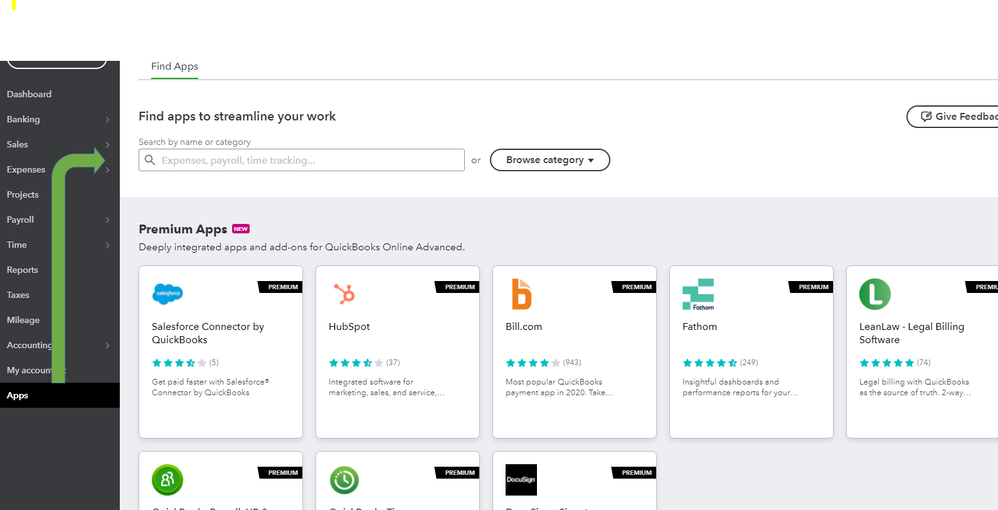The width and height of the screenshot is (998, 510).
Task: Expand the Time sidebar submenu
Action: coord(107,245)
